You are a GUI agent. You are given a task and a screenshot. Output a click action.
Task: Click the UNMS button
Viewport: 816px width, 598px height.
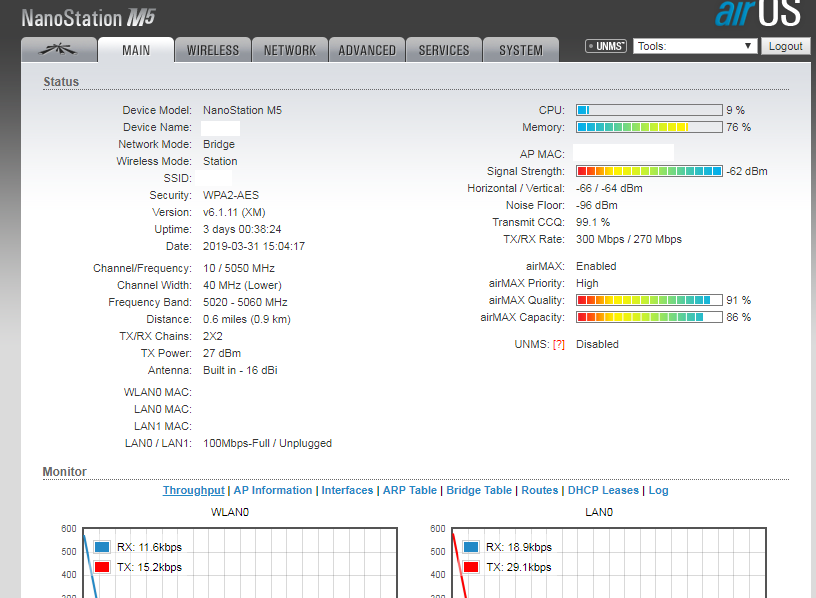(606, 46)
